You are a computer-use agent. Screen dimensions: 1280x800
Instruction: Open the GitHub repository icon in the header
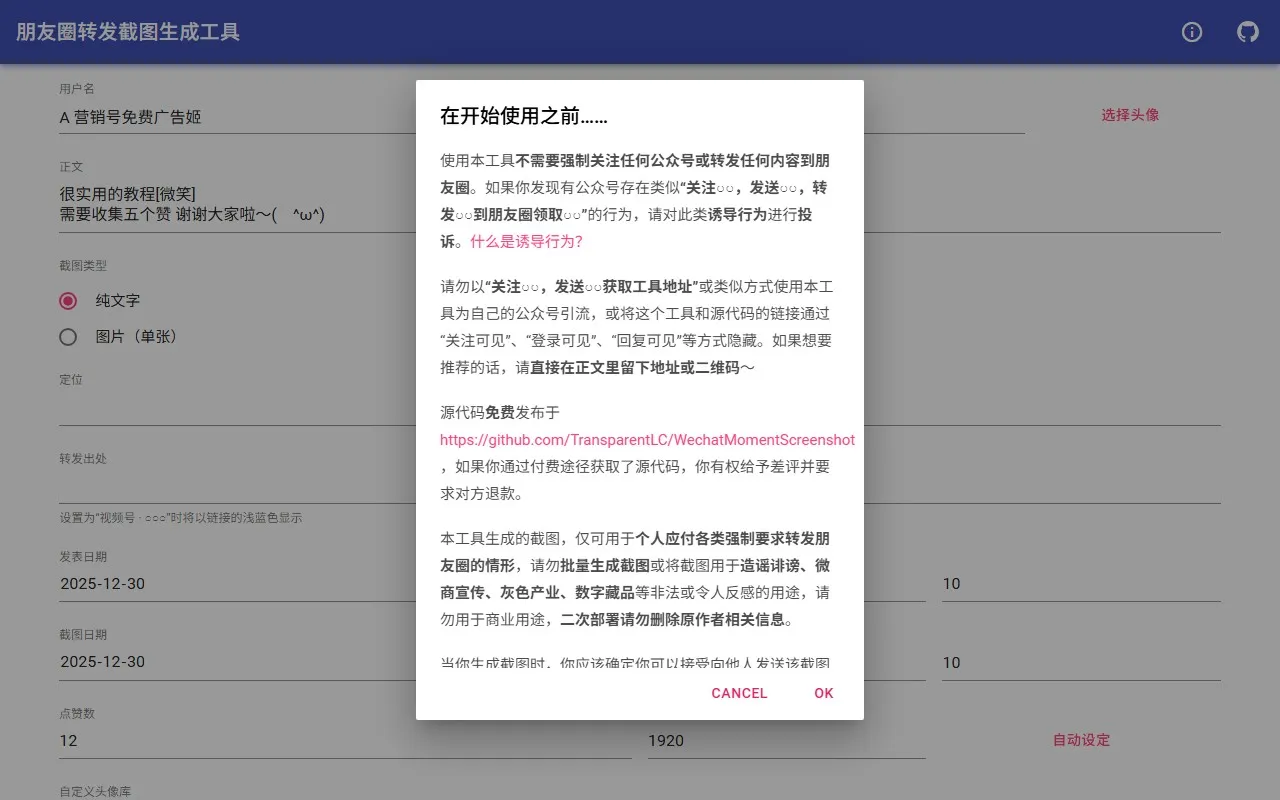coord(1247,32)
